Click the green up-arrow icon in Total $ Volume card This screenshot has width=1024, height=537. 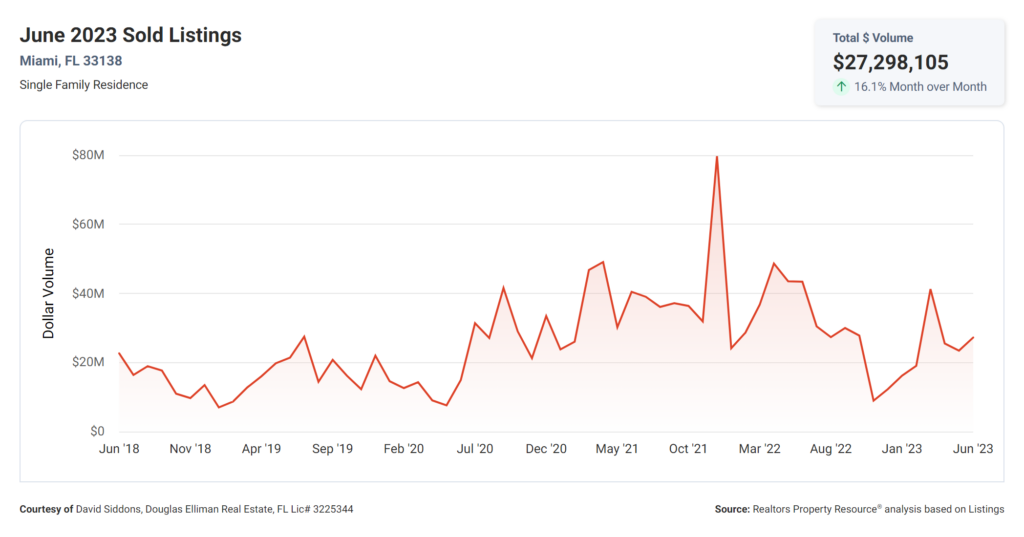coord(841,86)
